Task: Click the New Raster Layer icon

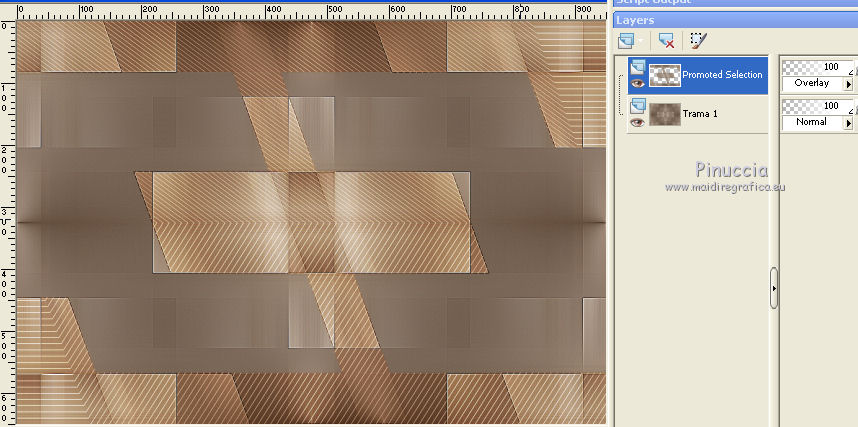Action: click(x=625, y=41)
